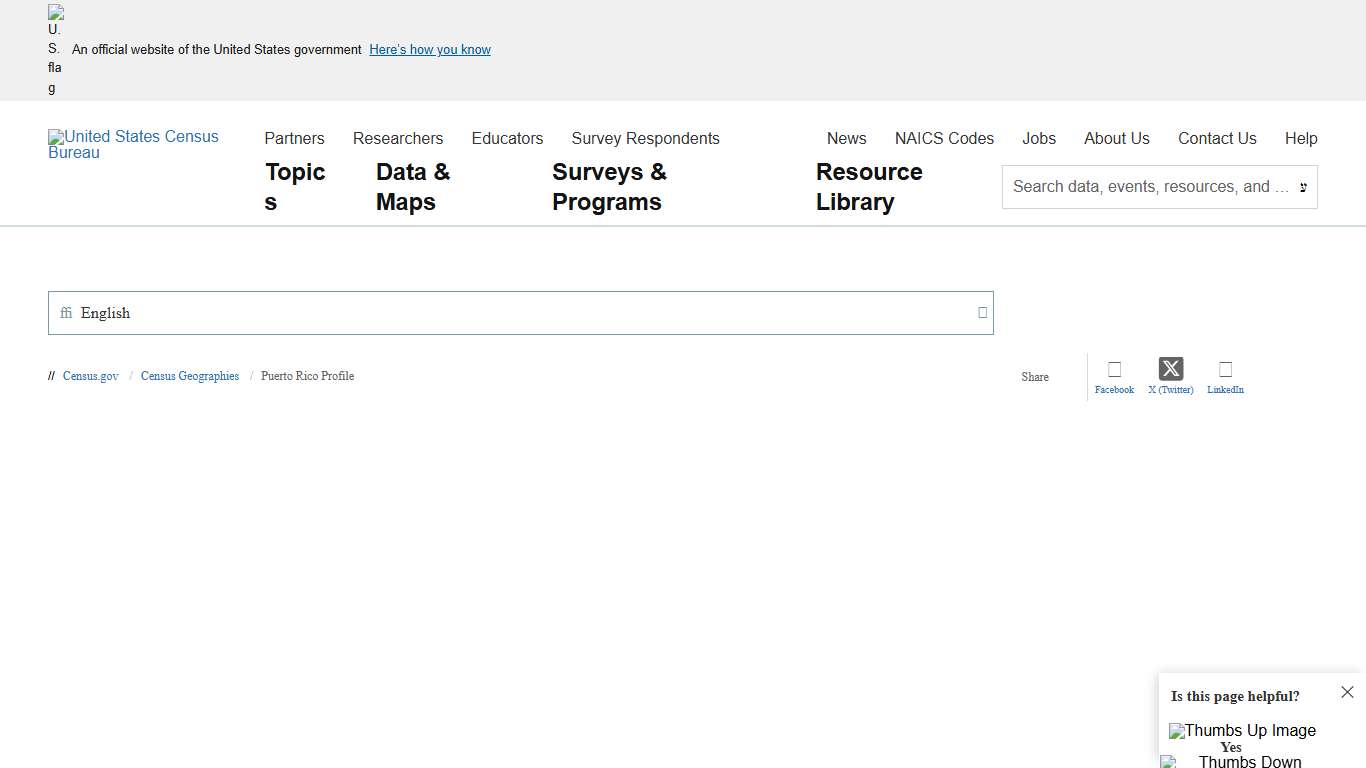Click the U.S. flag image
The width and height of the screenshot is (1366, 768).
(55, 49)
